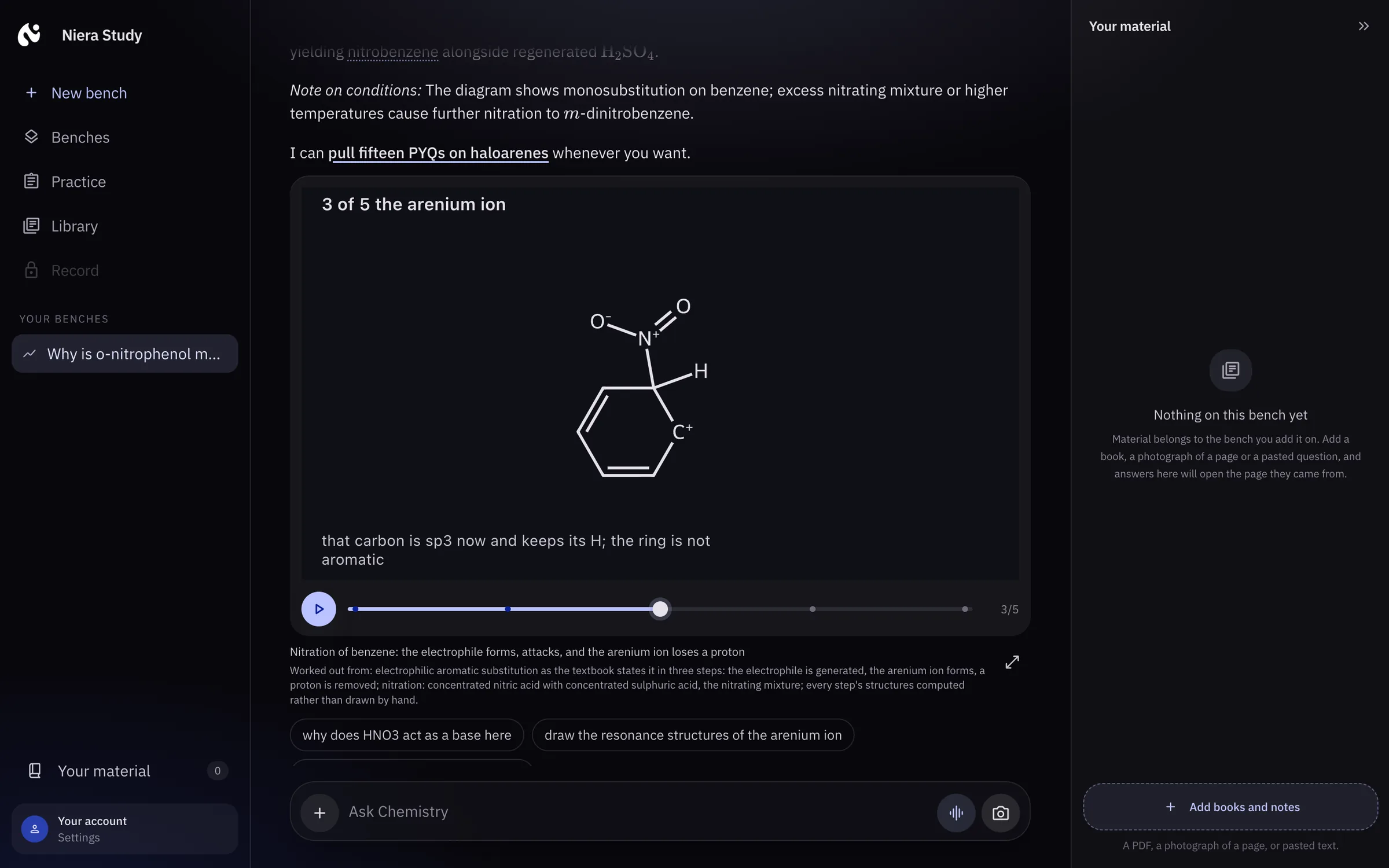
Task: Click the arenium ion molecule diagram
Action: (x=641, y=387)
